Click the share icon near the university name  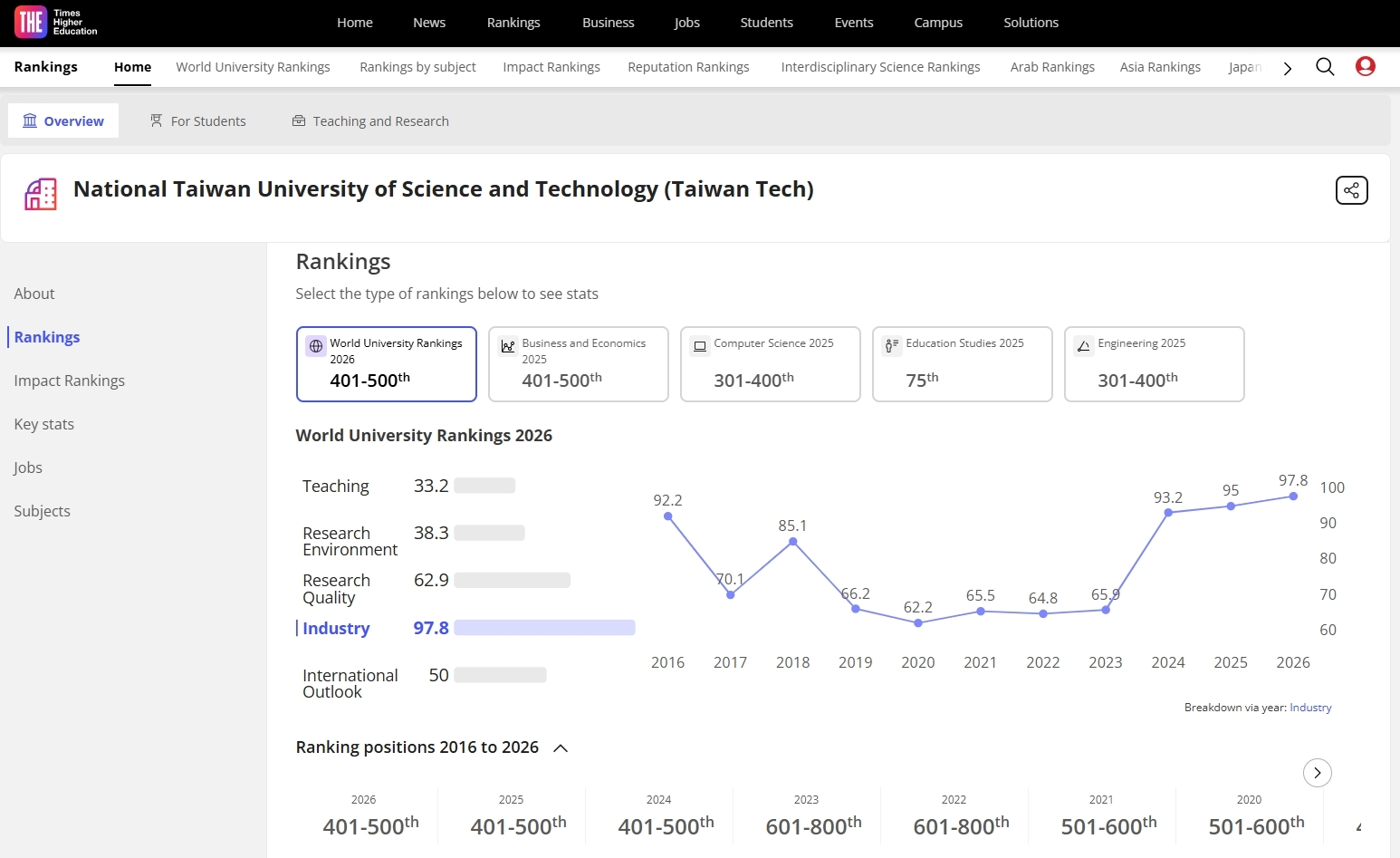pos(1351,190)
